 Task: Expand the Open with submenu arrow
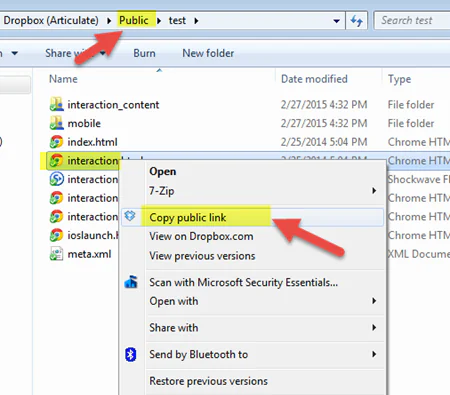(374, 301)
